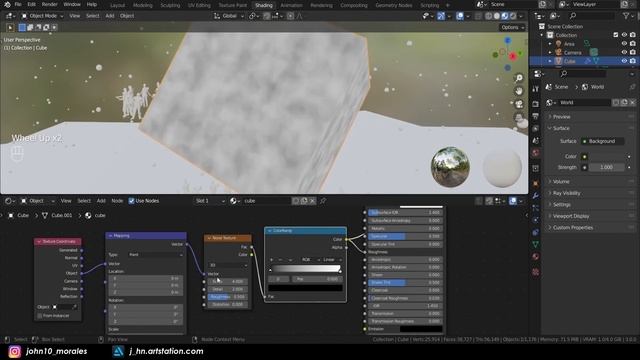Toggle viewport overlays button
This screenshot has width=640, height=360.
[x=460, y=16]
